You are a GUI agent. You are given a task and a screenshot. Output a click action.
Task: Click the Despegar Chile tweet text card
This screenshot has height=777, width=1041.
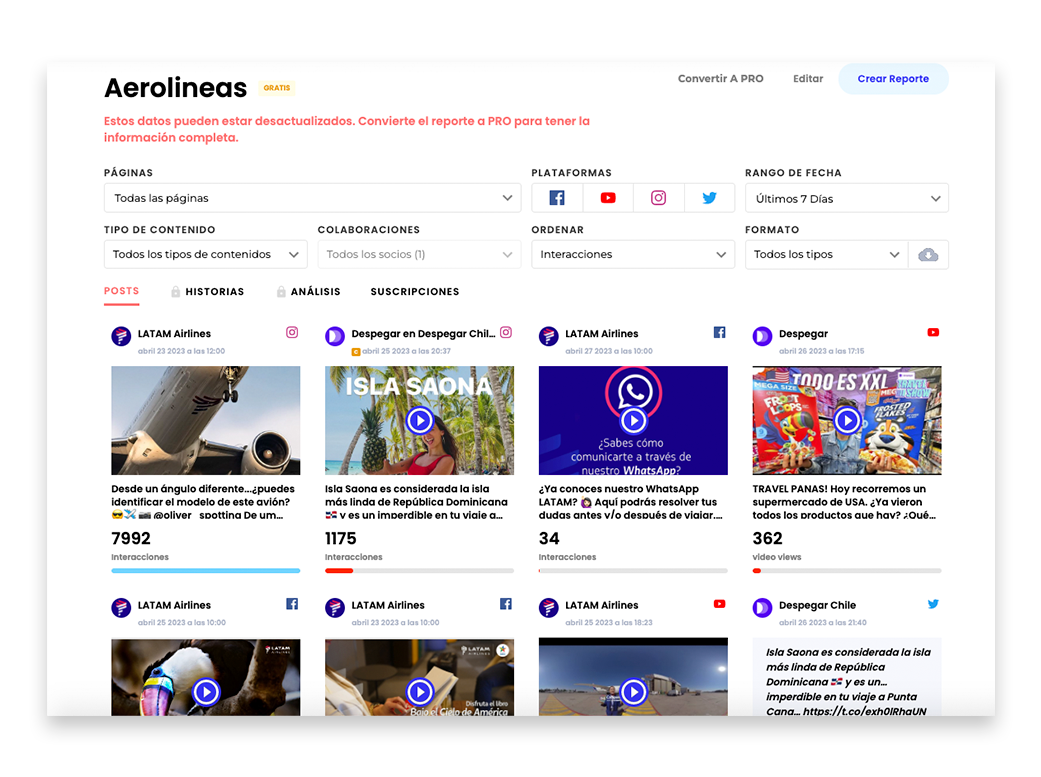pyautogui.click(x=847, y=677)
